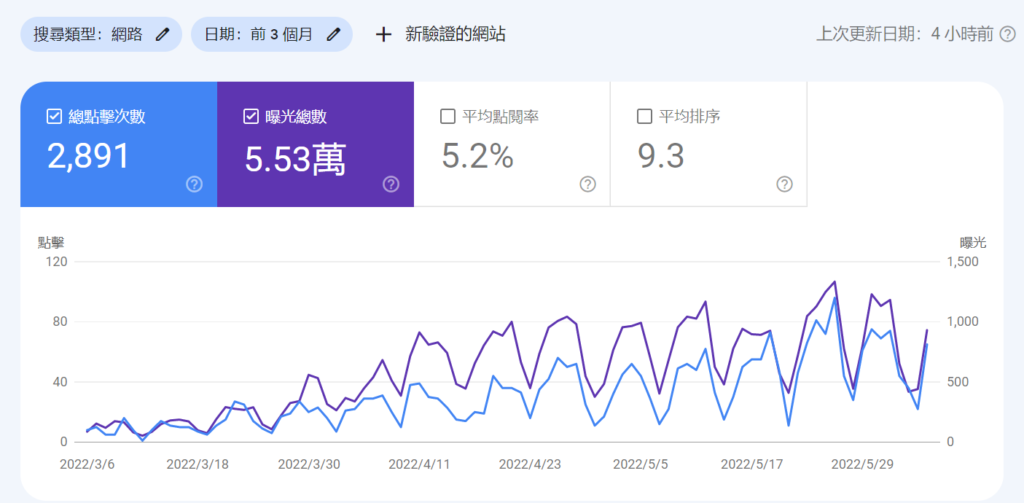Select the 5.2% average CTR value
Screen dimensions: 1024x503
(x=477, y=156)
